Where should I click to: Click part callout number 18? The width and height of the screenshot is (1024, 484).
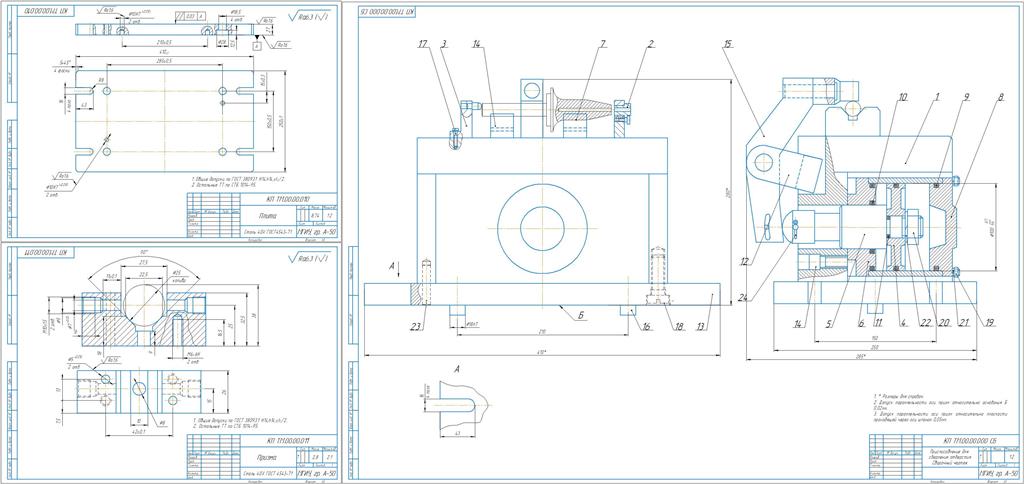[680, 327]
